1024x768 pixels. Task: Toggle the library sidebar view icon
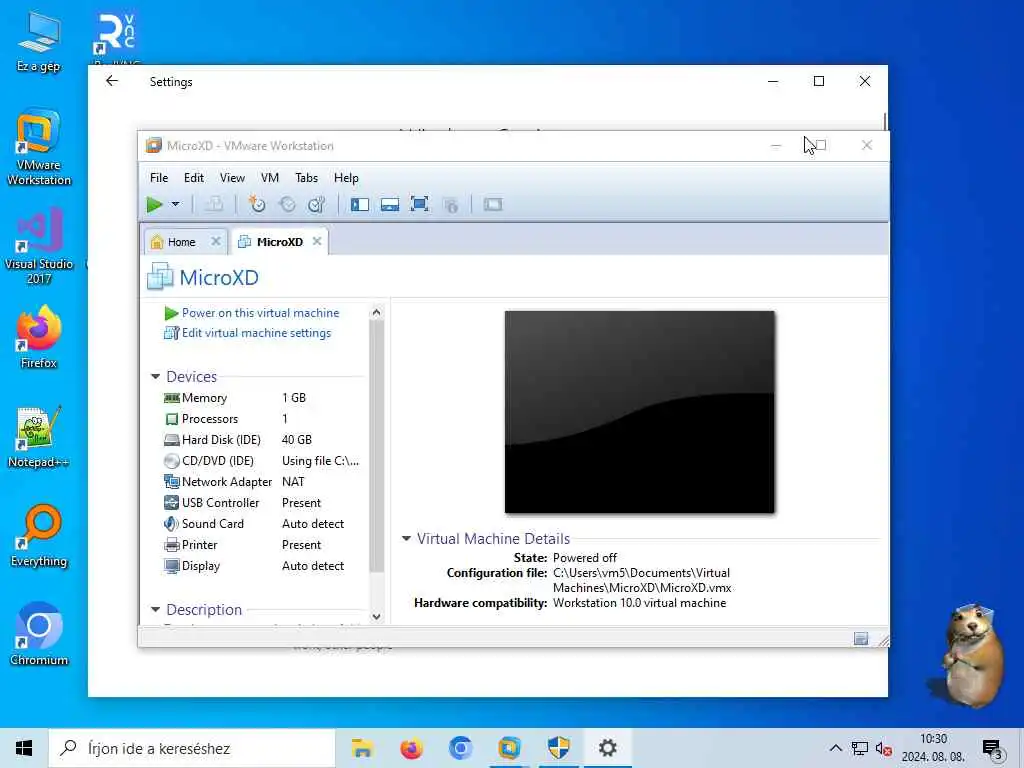tap(360, 204)
